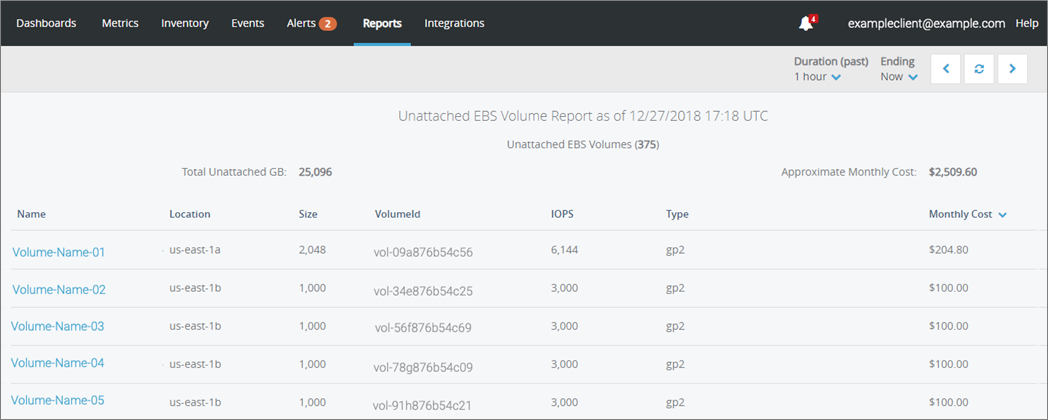
Task: Open the Volume-Name-04 link
Action: click(57, 363)
